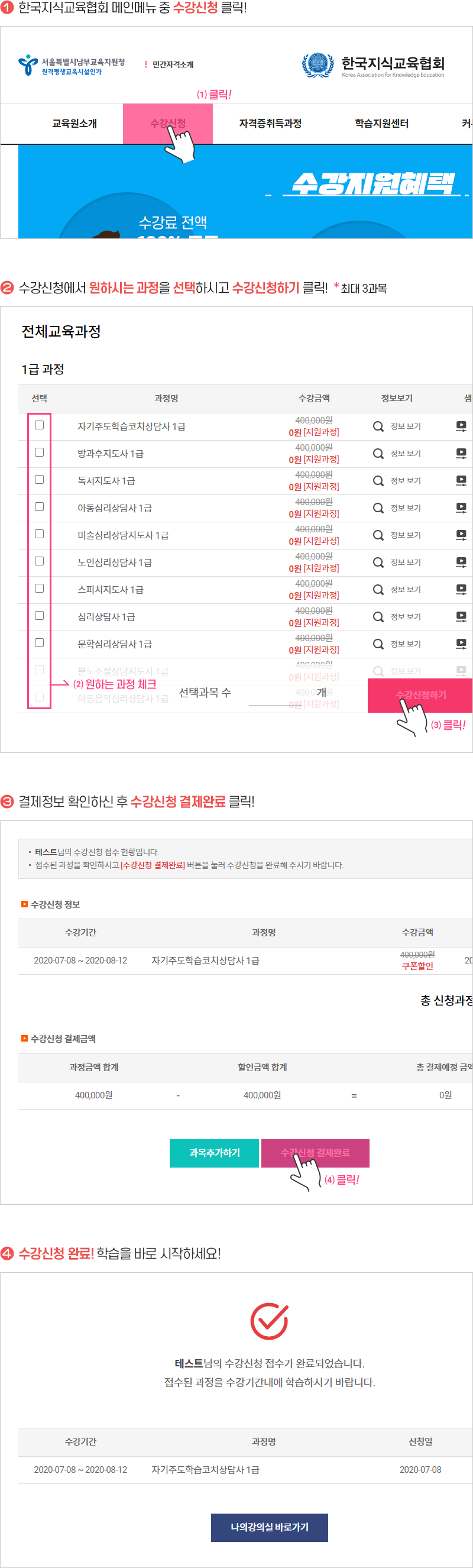Screen dimensions: 473x1568
Task: Open sample video icon for 심리상담사 1급
Action: 461,616
